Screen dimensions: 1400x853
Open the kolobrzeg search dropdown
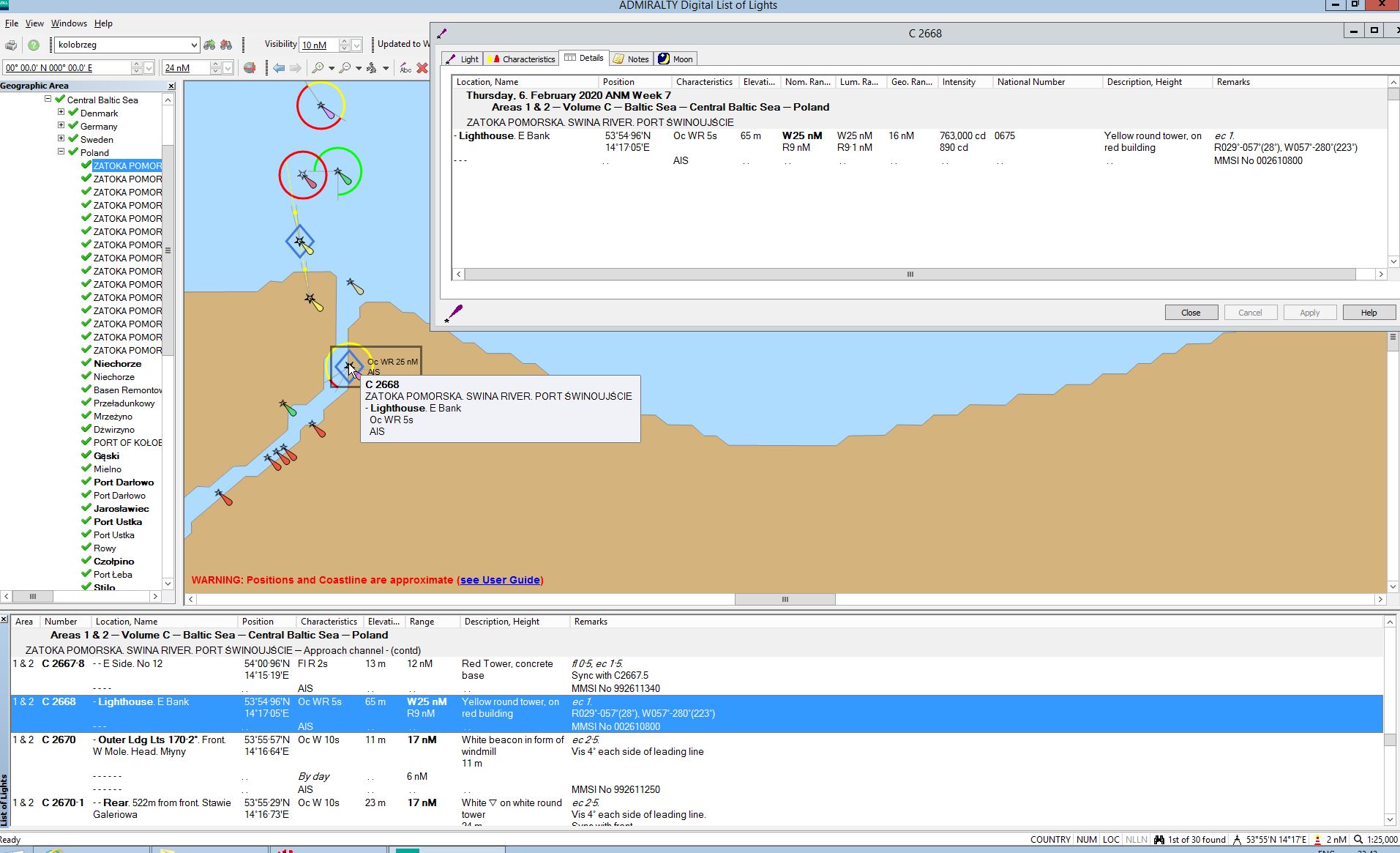coord(194,45)
